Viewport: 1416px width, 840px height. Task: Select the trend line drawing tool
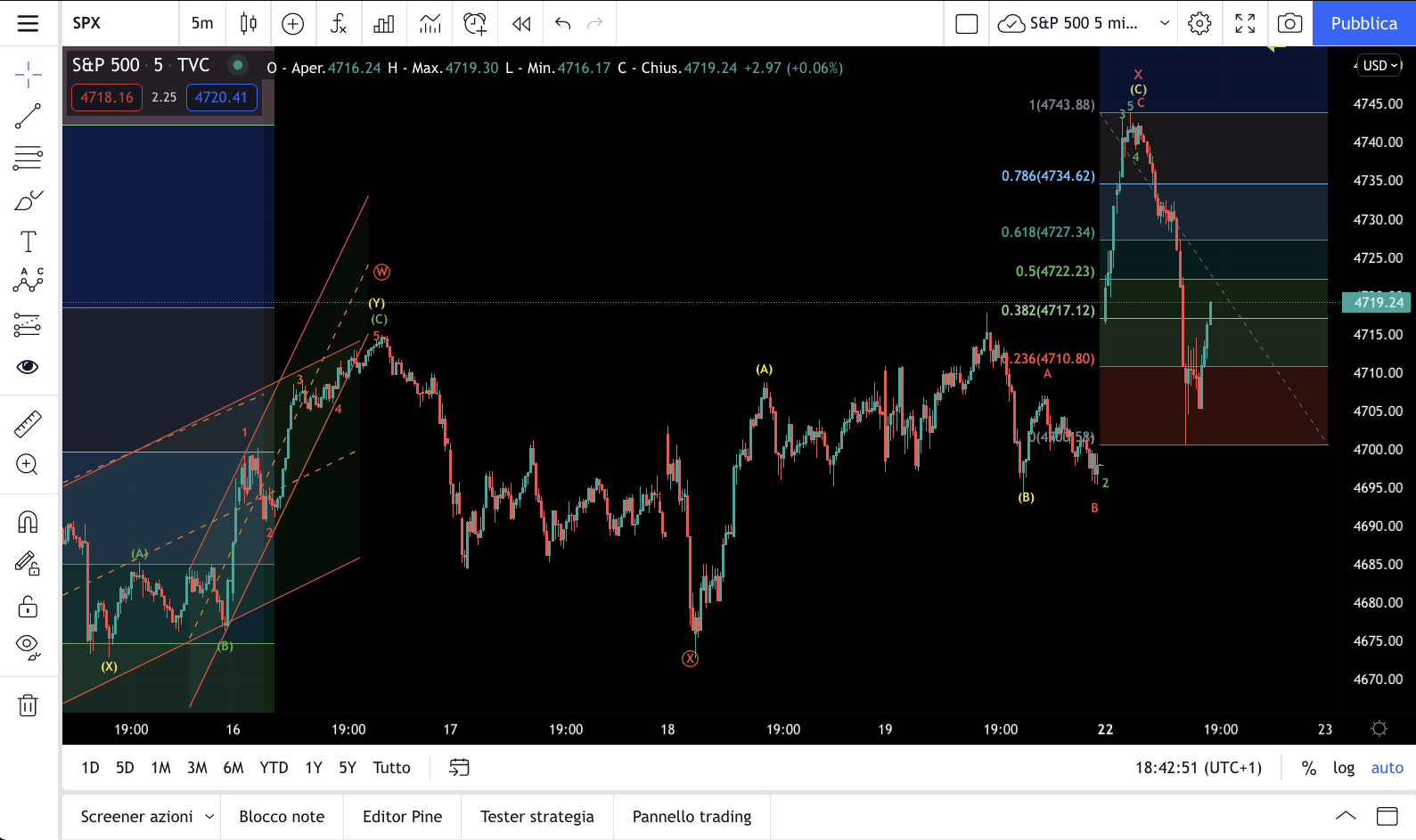point(29,117)
